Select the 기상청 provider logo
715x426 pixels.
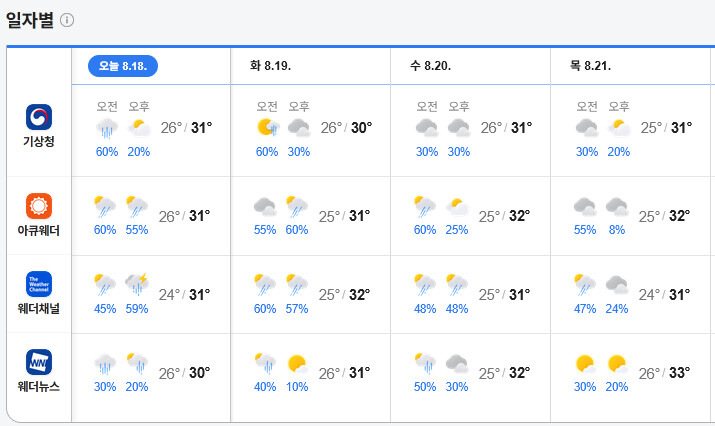[39, 117]
